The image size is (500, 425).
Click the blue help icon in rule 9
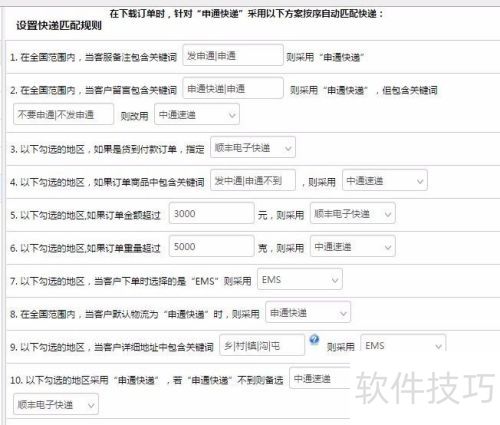(314, 340)
